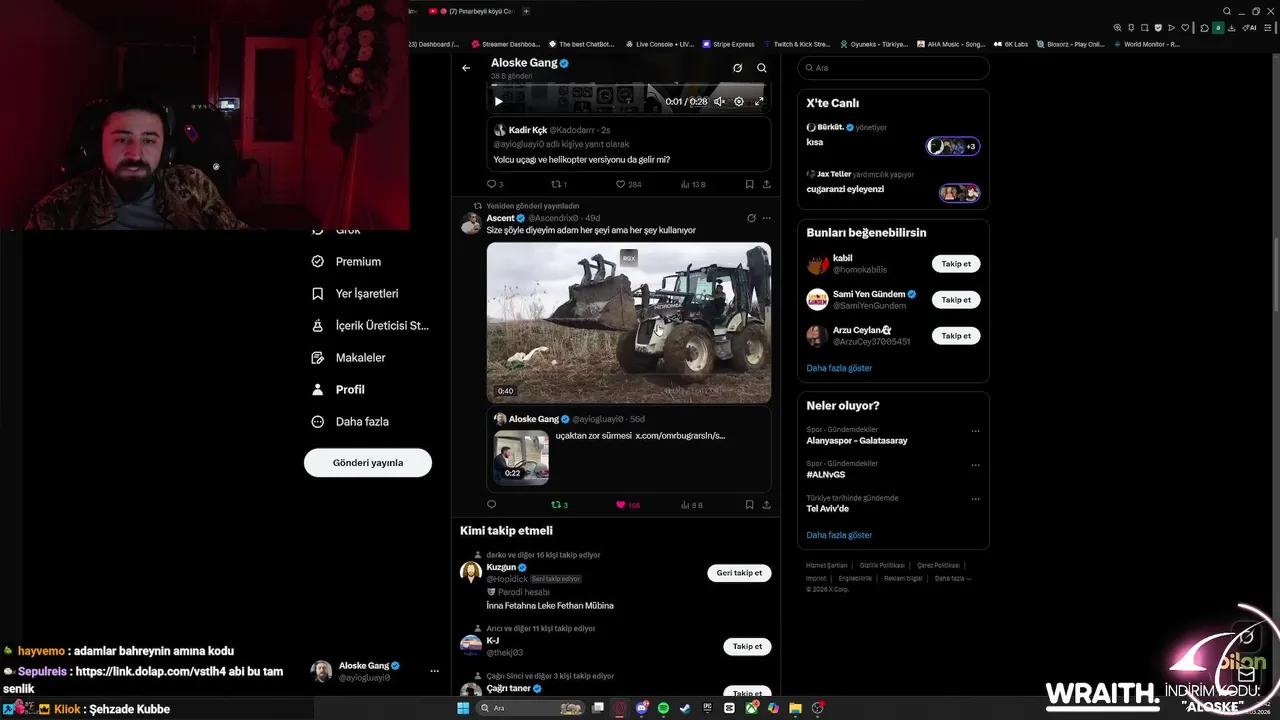The height and width of the screenshot is (720, 1280).
Task: Follow Sami Yen Gündem
Action: point(956,300)
